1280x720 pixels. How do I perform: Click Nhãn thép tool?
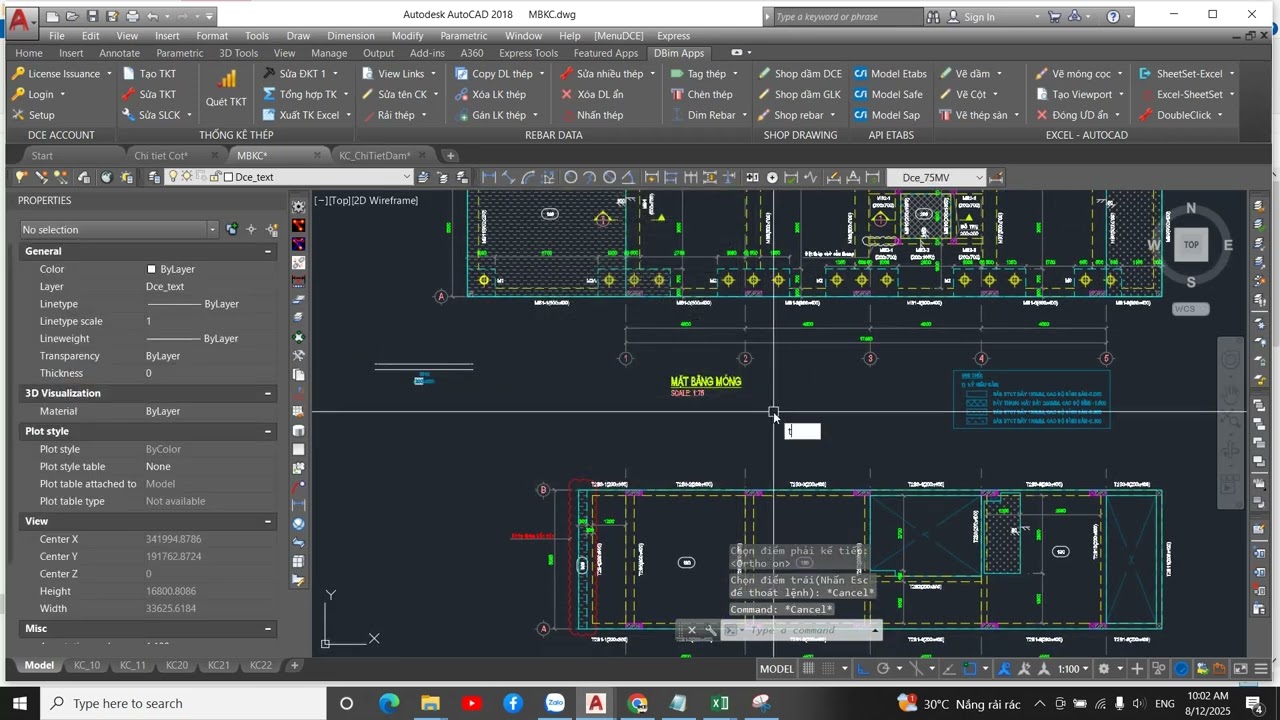click(x=591, y=115)
